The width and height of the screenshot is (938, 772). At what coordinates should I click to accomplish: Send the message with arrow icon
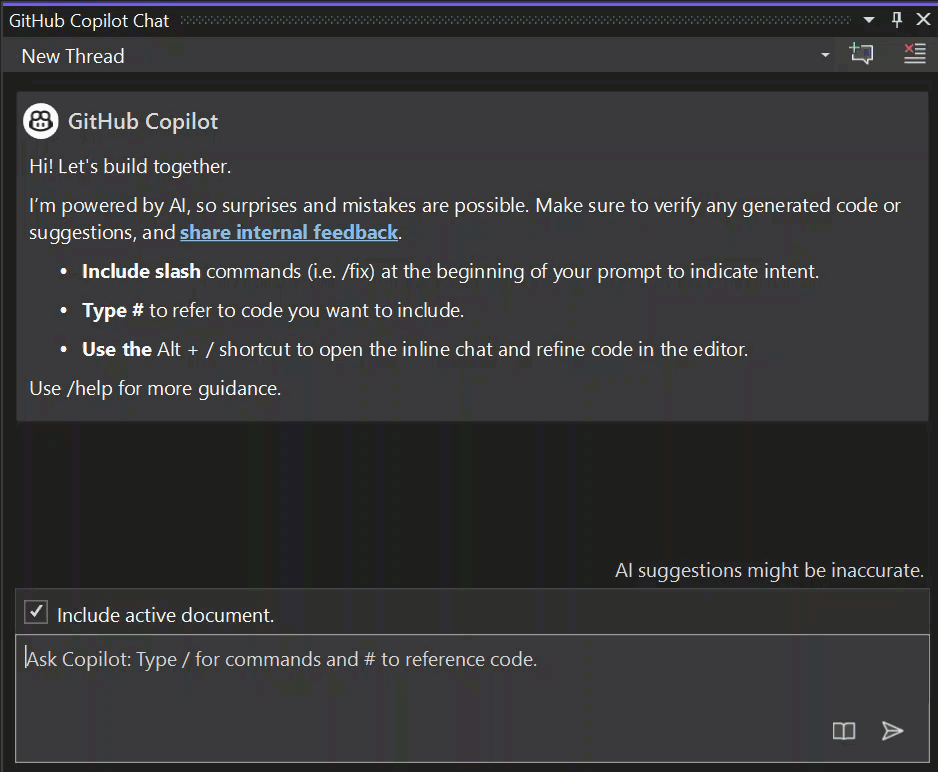892,731
